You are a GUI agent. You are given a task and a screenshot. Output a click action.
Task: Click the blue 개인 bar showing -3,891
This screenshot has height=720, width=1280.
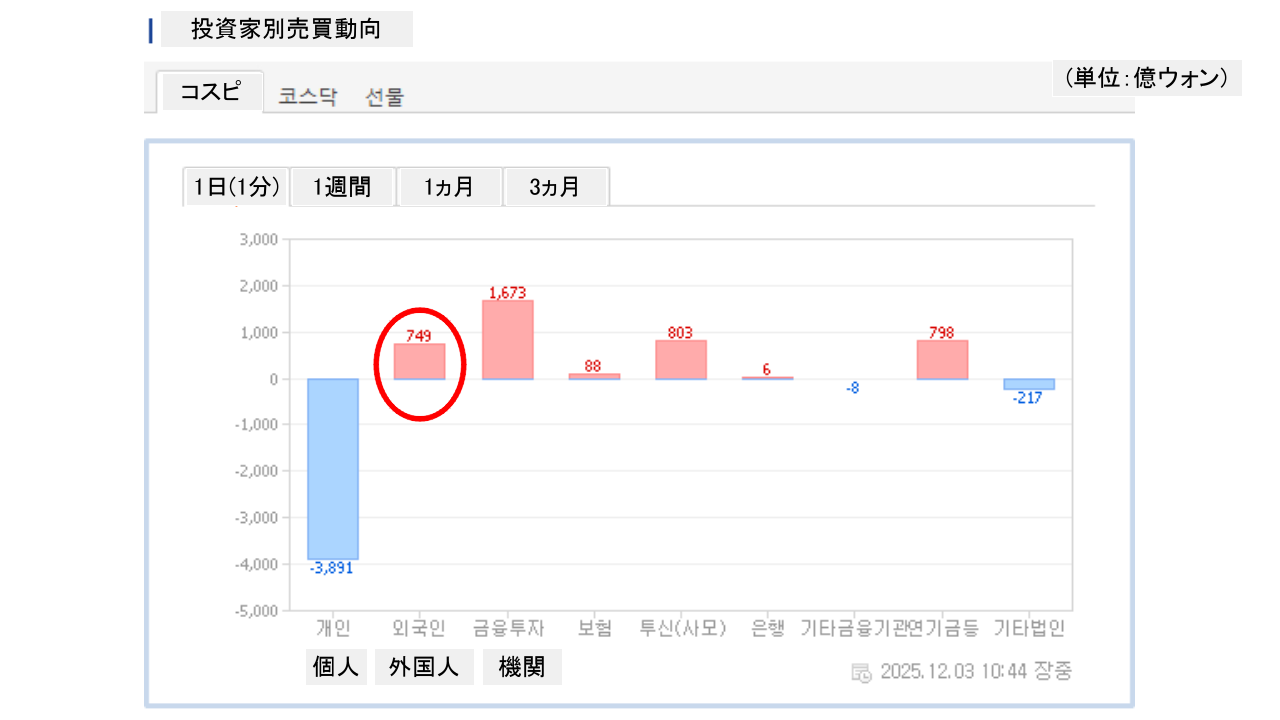(x=333, y=468)
